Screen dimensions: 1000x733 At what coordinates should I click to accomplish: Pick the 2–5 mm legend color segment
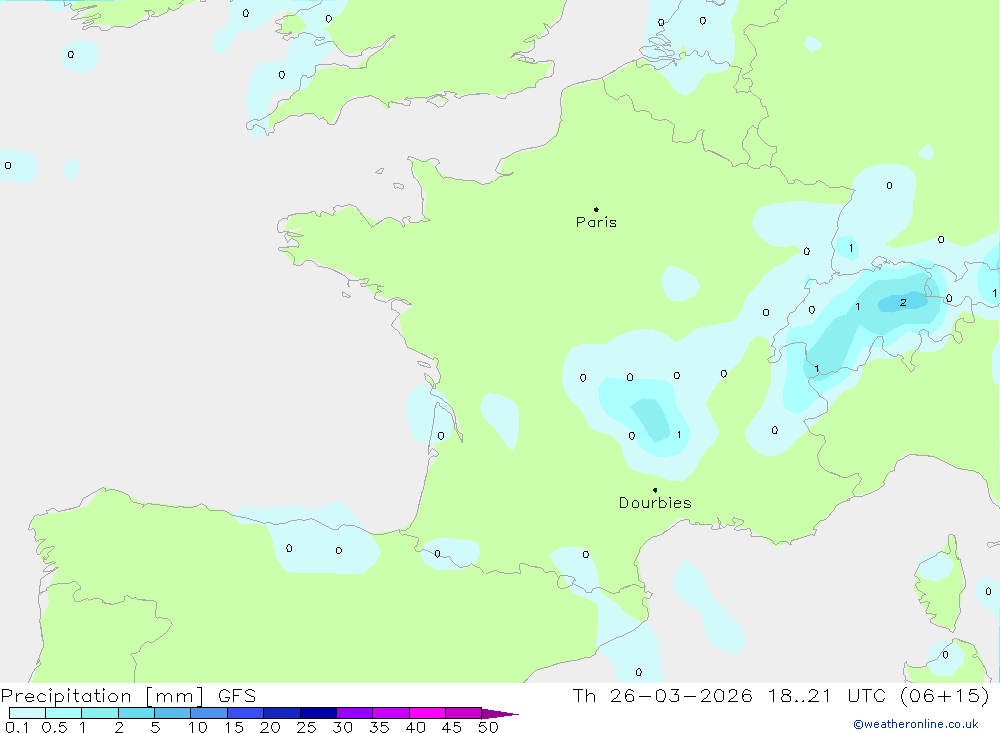coord(136,713)
